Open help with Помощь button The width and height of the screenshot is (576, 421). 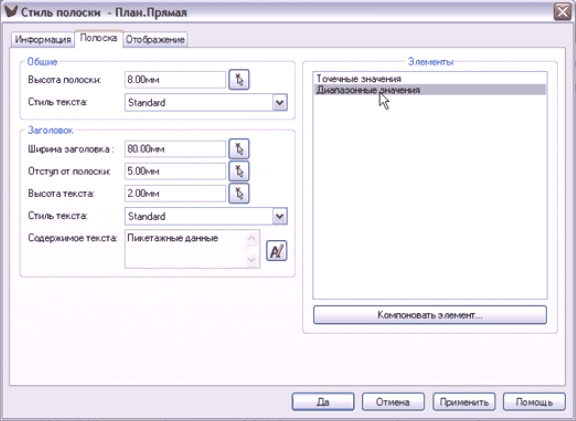pyautogui.click(x=534, y=402)
